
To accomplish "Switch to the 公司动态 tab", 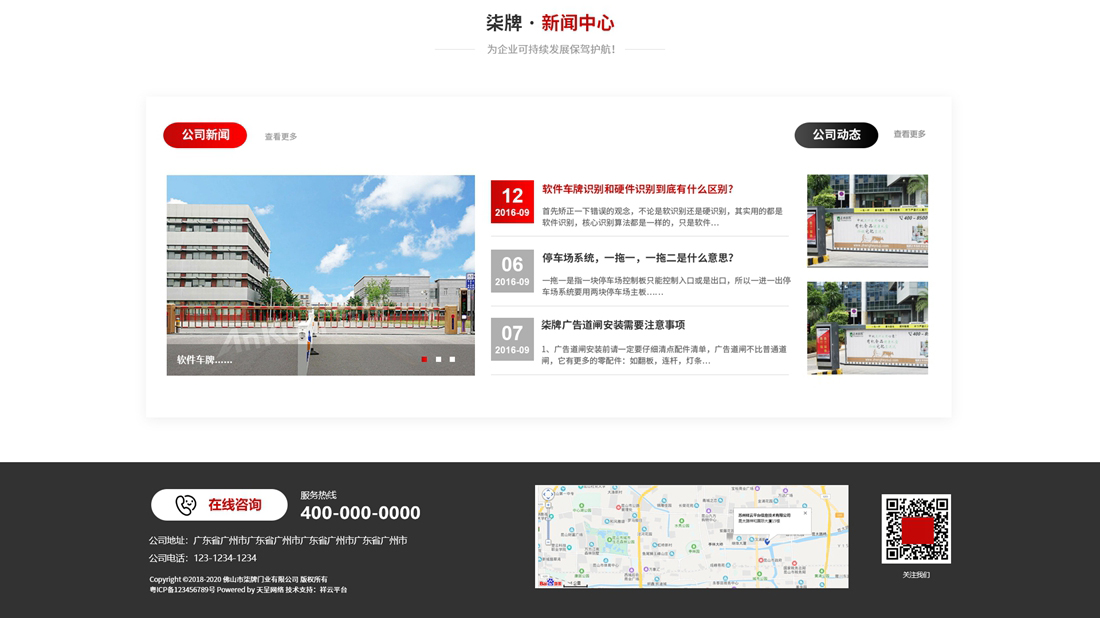I will click(x=836, y=135).
